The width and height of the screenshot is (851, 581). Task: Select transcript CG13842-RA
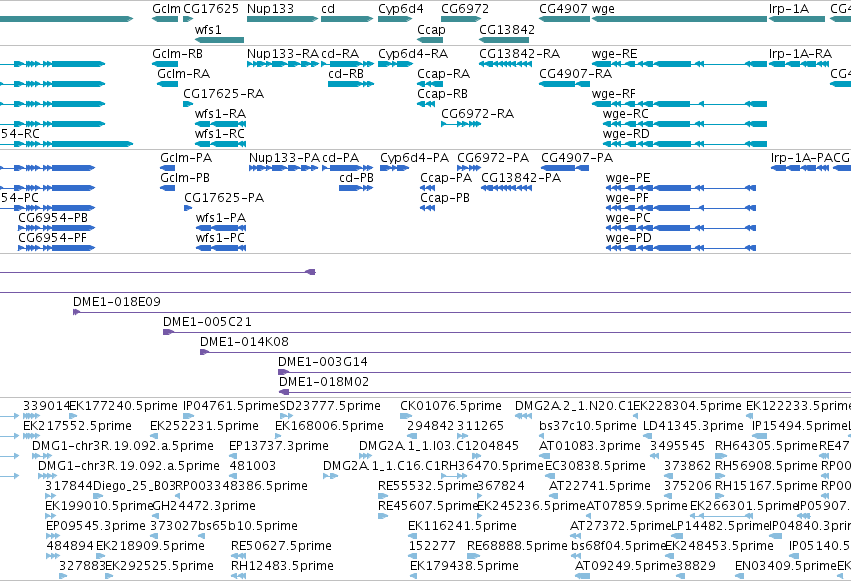point(505,64)
